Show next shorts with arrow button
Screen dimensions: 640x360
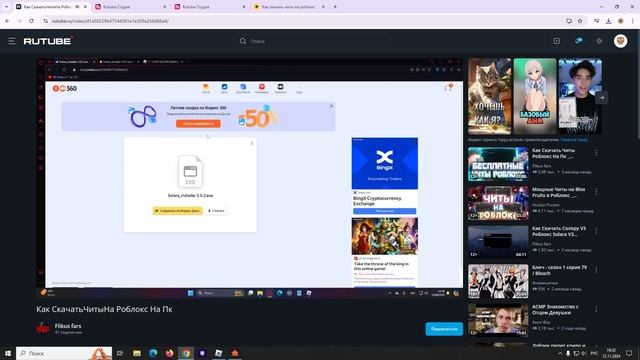point(602,98)
